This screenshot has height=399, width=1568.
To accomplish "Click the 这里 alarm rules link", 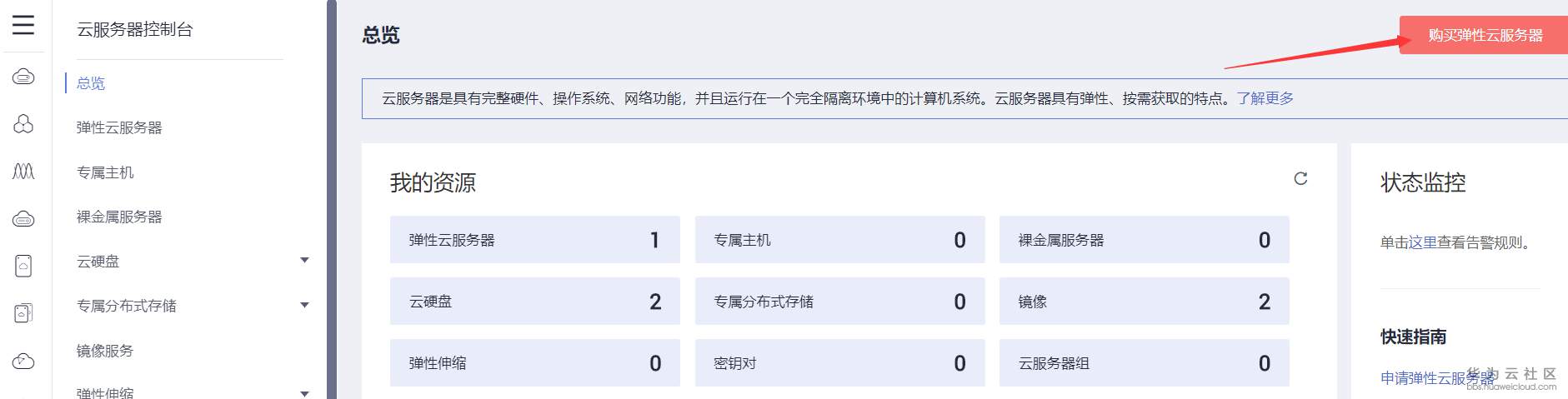I will (1423, 242).
